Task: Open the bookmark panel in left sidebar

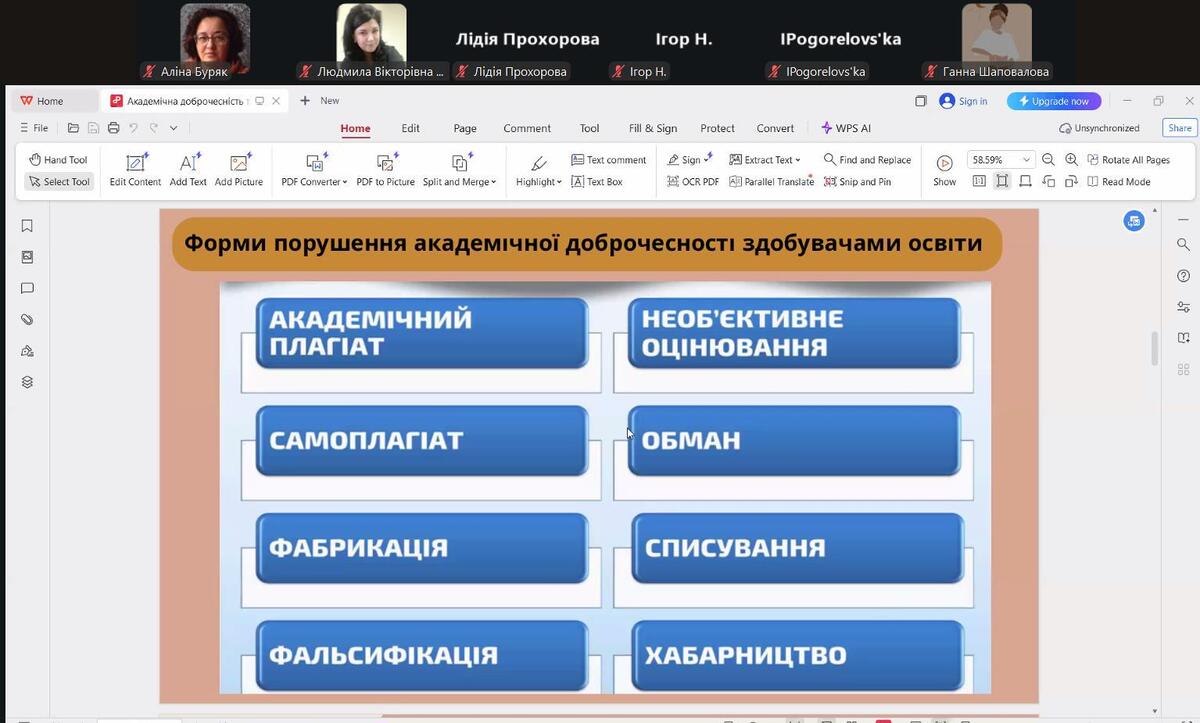Action: [x=27, y=226]
